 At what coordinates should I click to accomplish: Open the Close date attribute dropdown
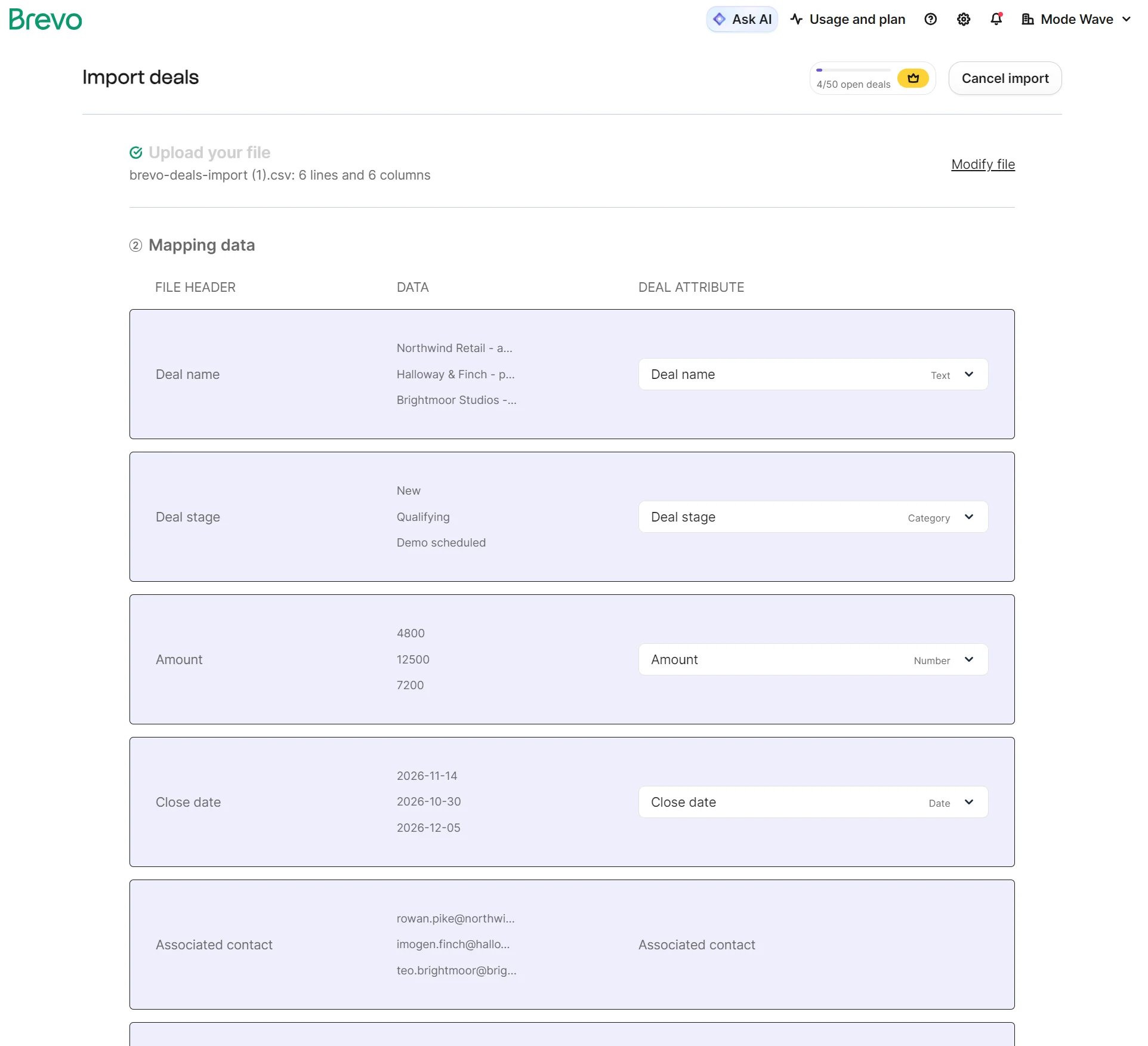coord(813,802)
